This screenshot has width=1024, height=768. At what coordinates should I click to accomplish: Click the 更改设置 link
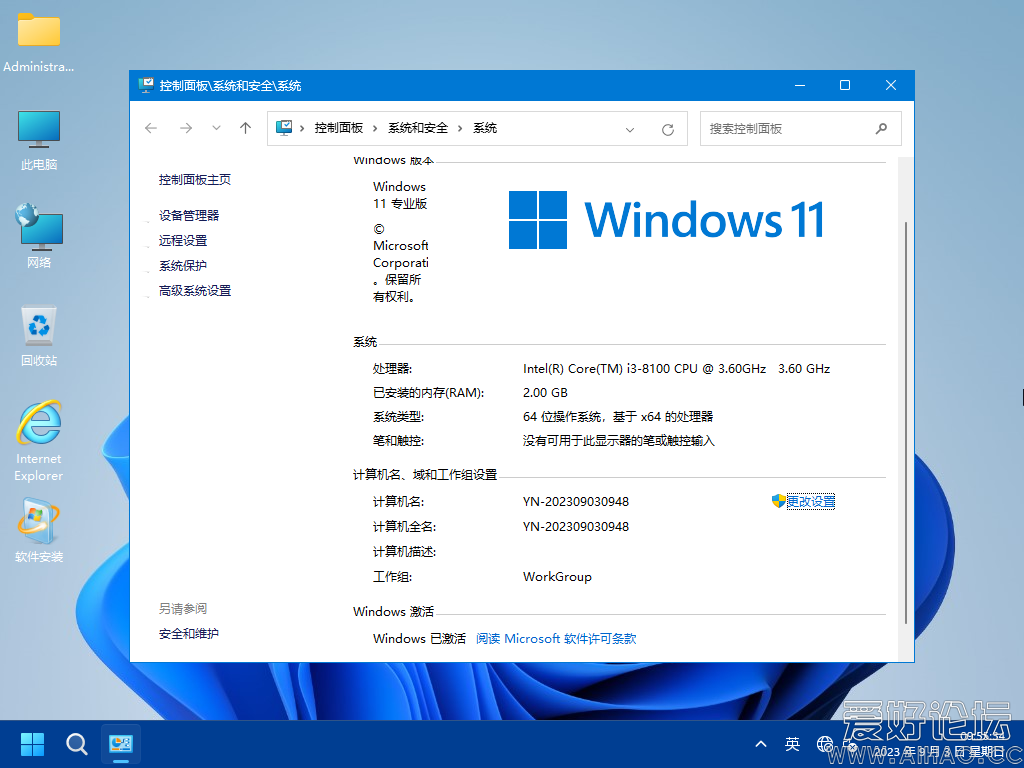point(810,501)
